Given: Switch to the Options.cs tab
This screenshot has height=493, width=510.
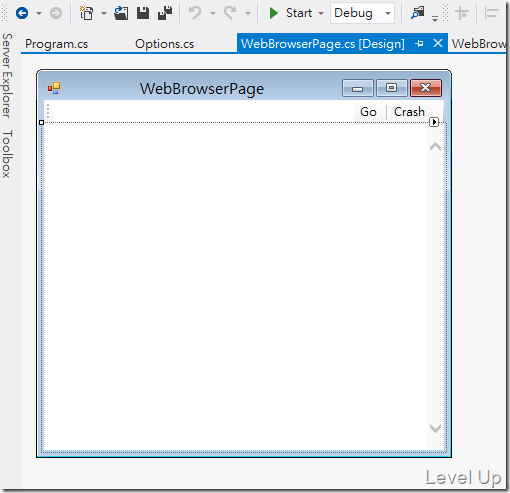Looking at the screenshot, I should click(164, 44).
